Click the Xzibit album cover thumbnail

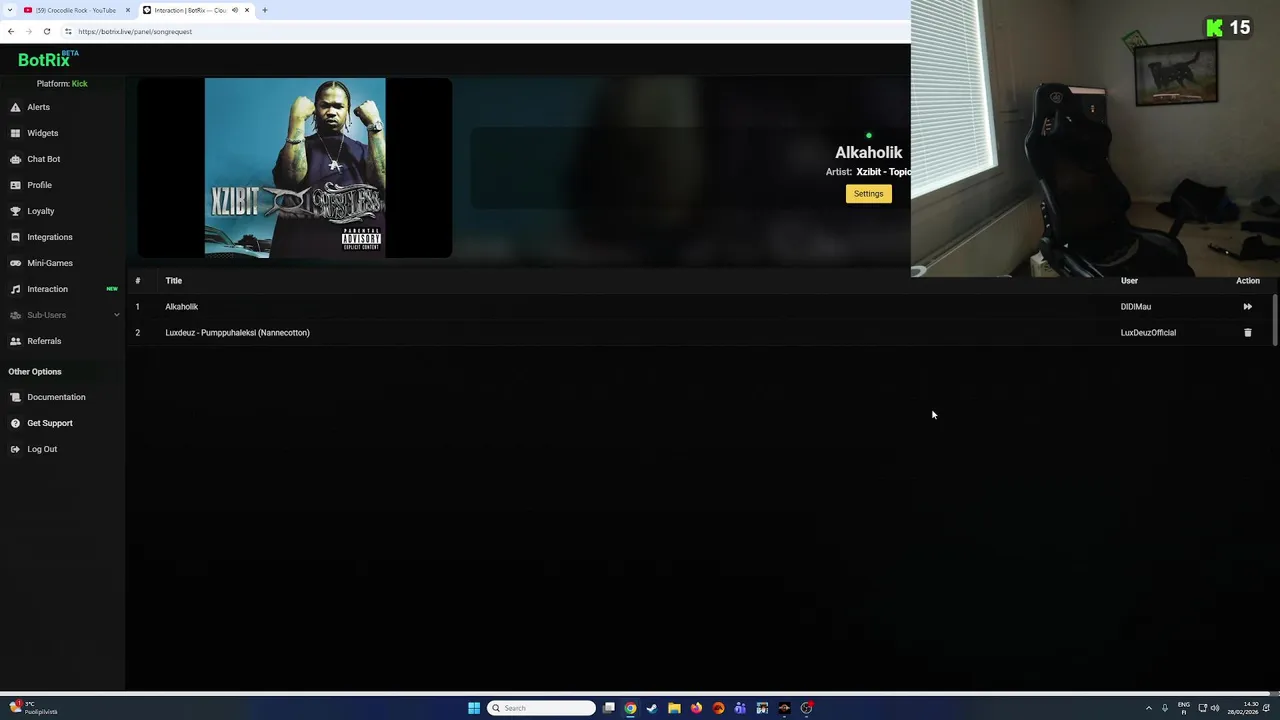coord(295,168)
